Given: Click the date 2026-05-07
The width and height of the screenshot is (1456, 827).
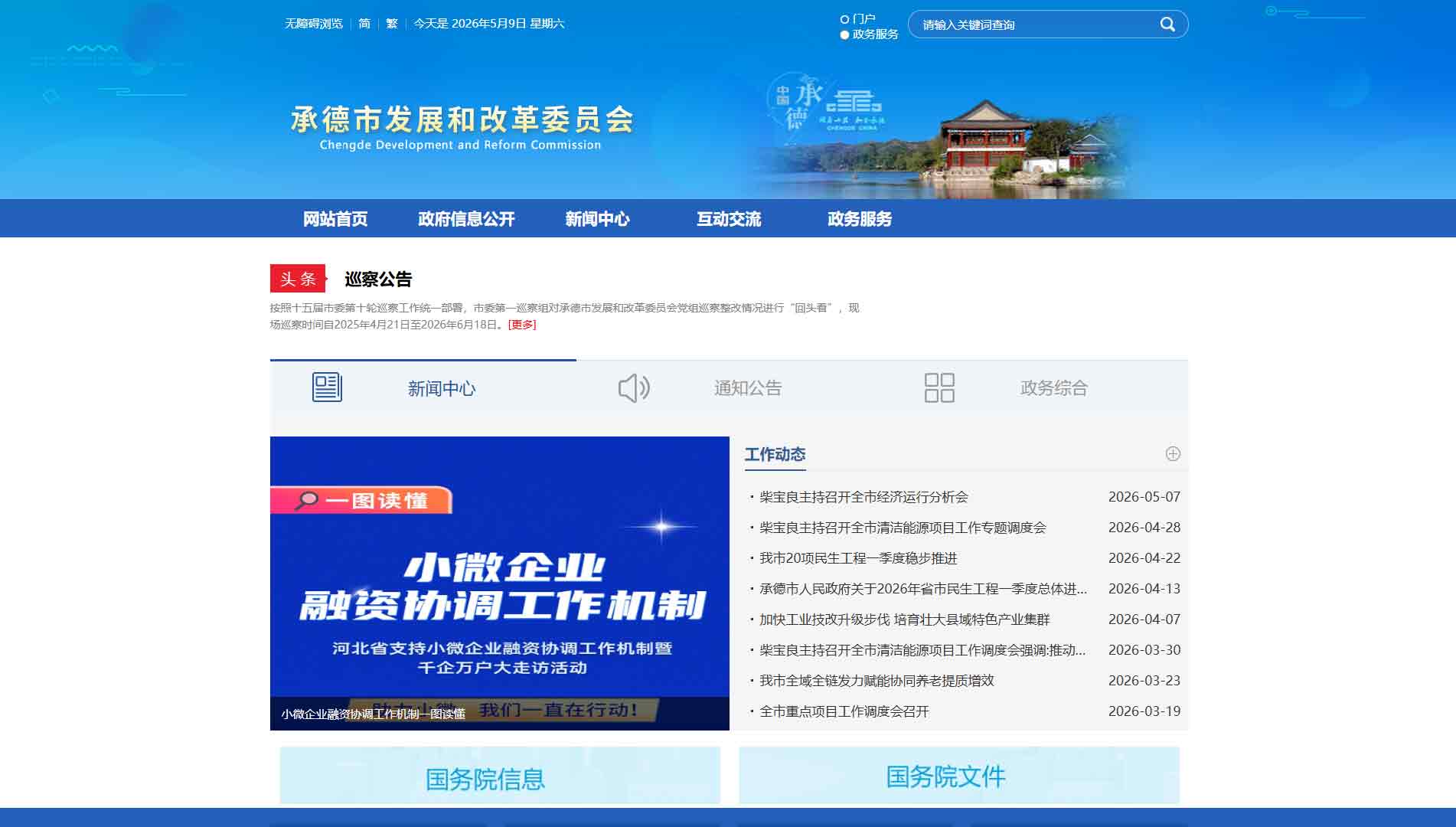Looking at the screenshot, I should [1144, 497].
